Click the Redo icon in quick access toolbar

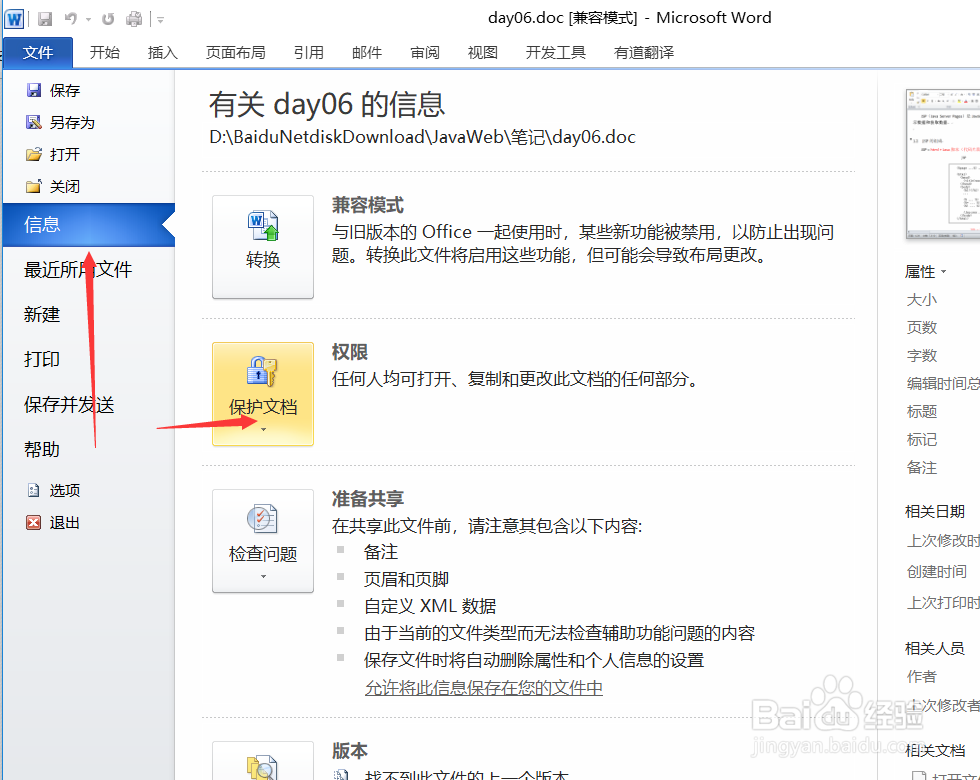click(108, 19)
